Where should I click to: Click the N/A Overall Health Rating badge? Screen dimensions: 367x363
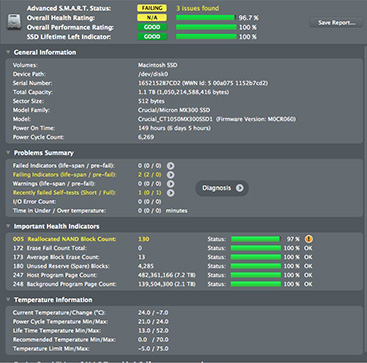pyautogui.click(x=152, y=18)
